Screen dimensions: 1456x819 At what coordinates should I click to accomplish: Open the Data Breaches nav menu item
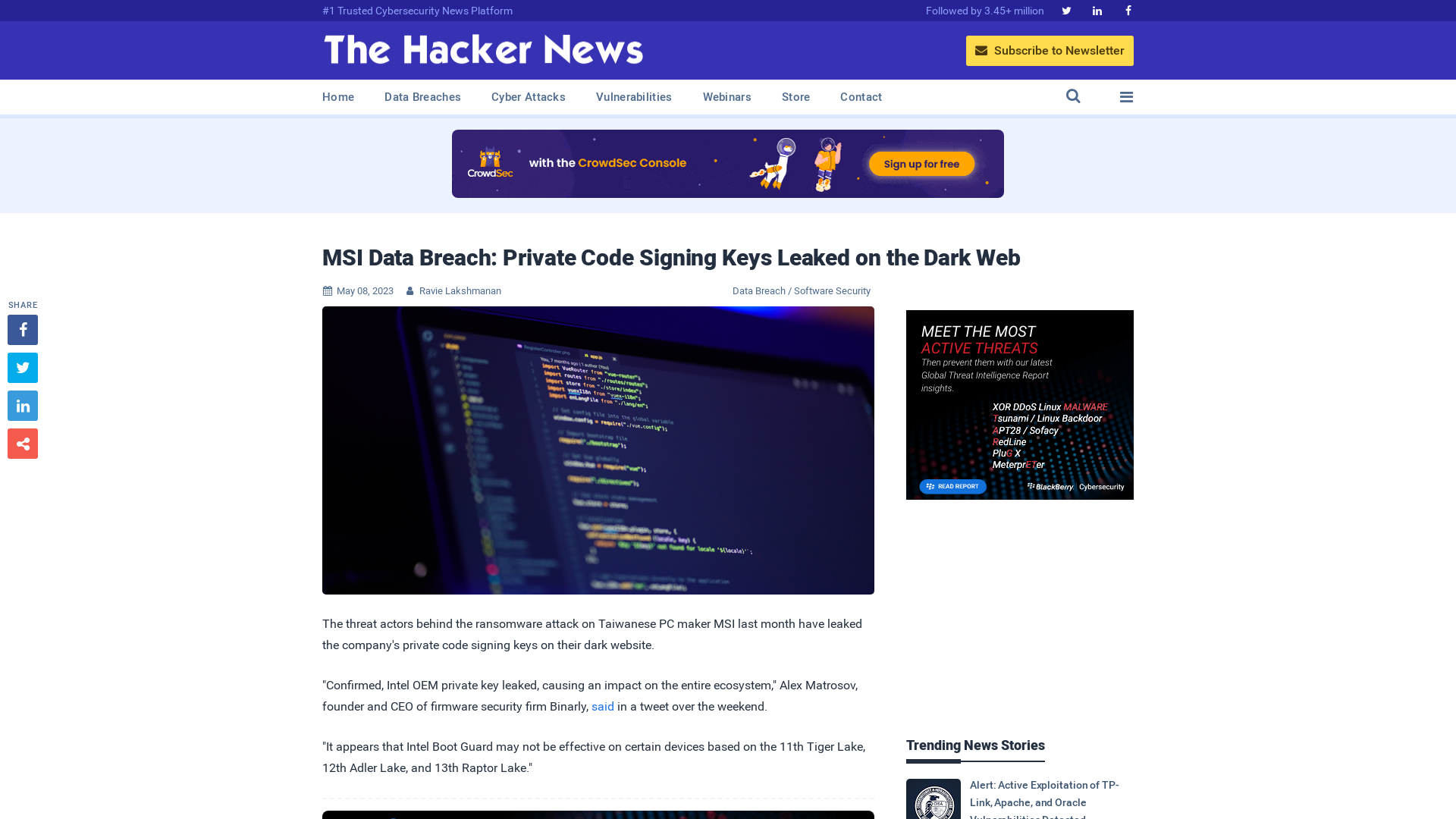pyautogui.click(x=422, y=97)
